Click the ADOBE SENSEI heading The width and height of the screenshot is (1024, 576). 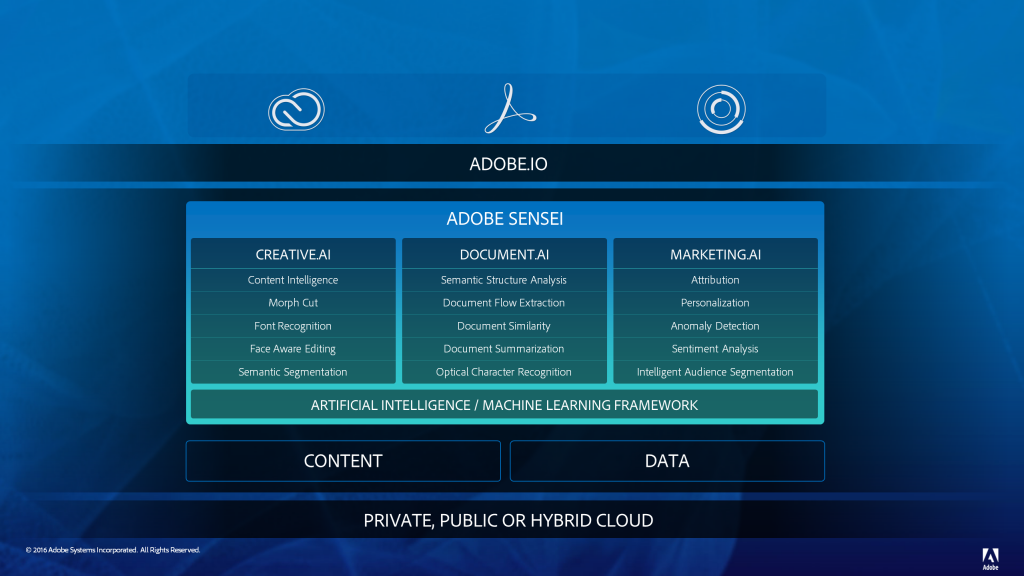[x=505, y=219]
